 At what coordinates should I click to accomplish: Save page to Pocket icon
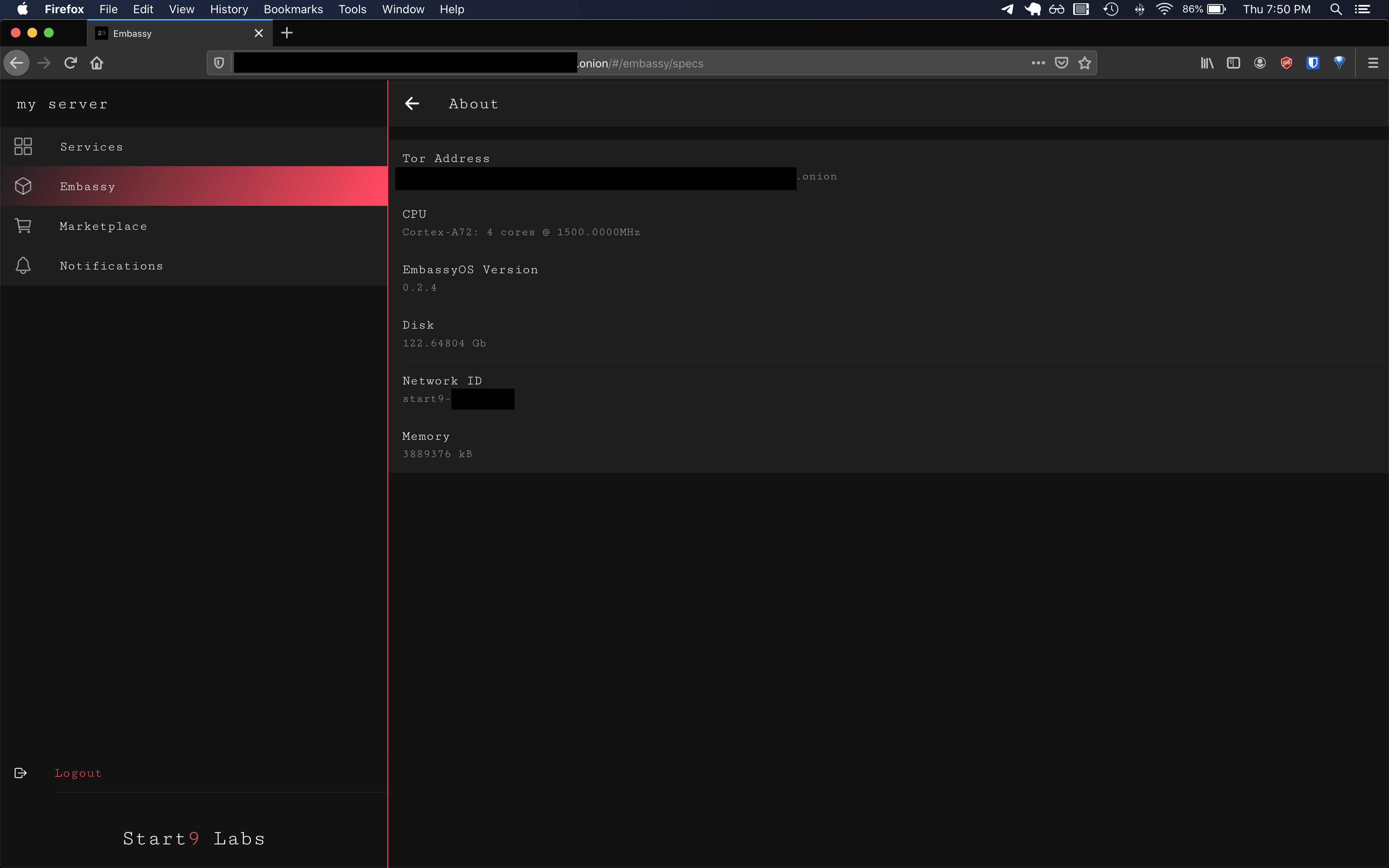(x=1061, y=63)
